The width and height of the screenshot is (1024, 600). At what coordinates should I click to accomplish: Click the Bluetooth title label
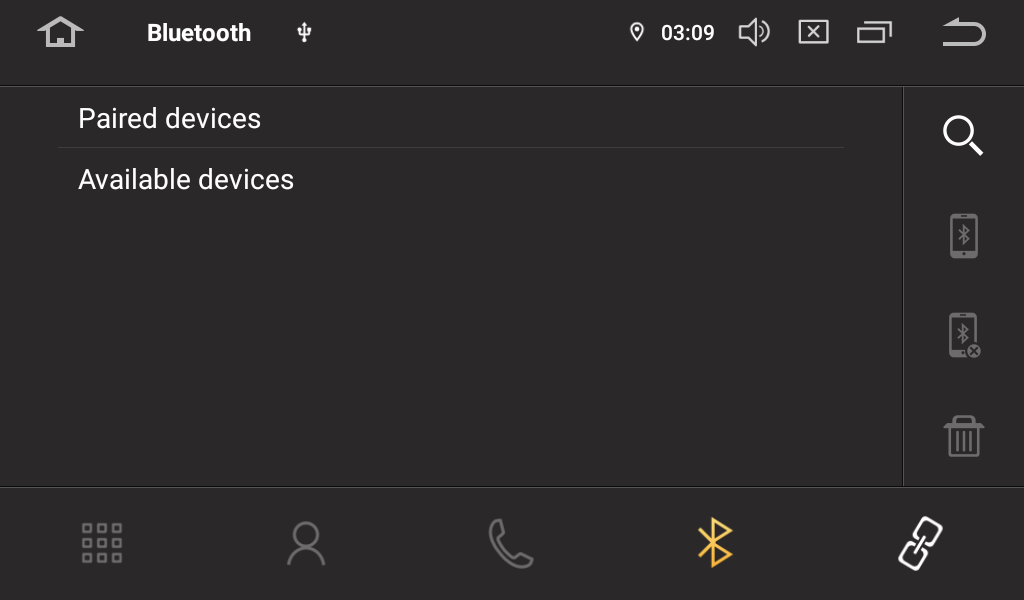(199, 33)
